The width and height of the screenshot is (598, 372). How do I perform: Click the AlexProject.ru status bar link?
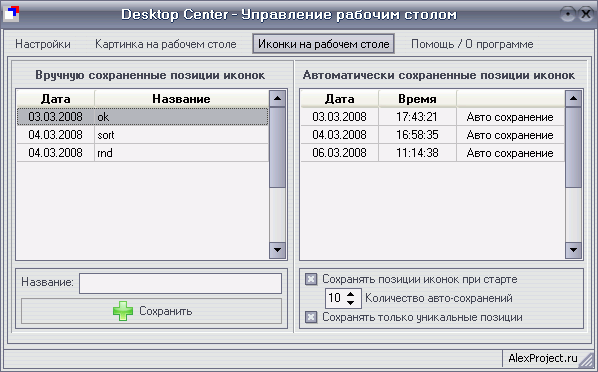coord(543,358)
